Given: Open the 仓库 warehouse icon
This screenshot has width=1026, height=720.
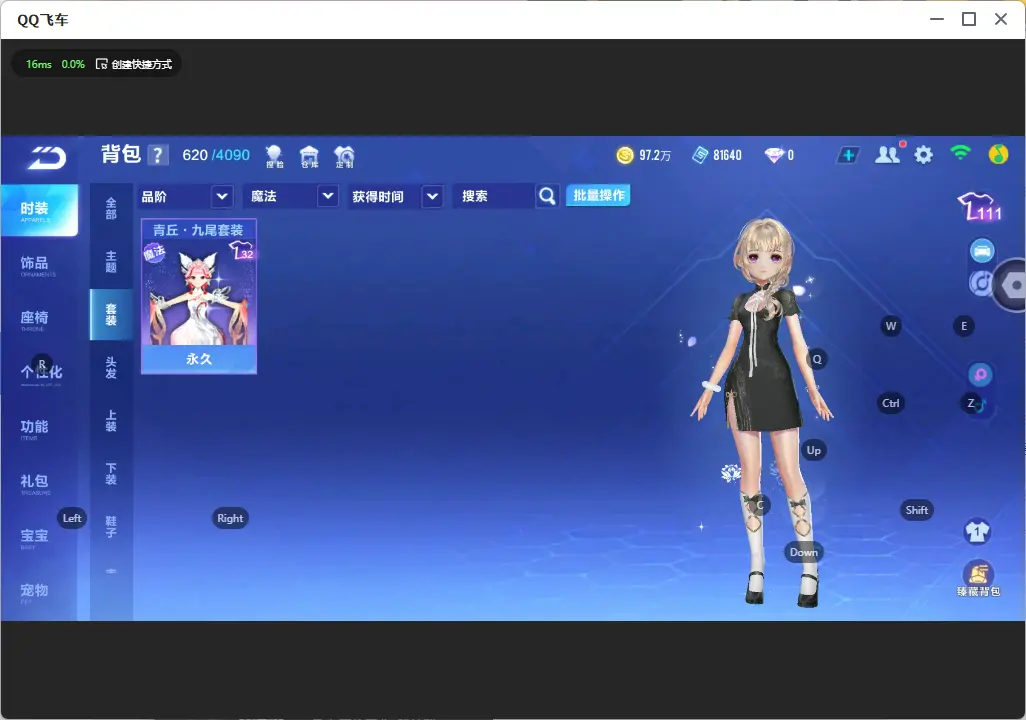Looking at the screenshot, I should click(x=309, y=156).
